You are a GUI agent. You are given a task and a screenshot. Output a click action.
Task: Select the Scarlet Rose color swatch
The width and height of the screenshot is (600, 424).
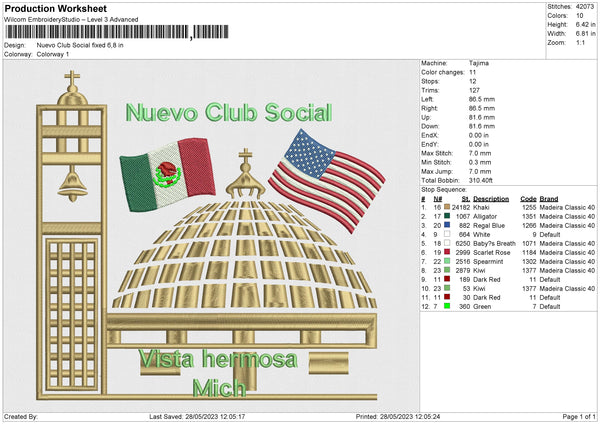tap(447, 252)
